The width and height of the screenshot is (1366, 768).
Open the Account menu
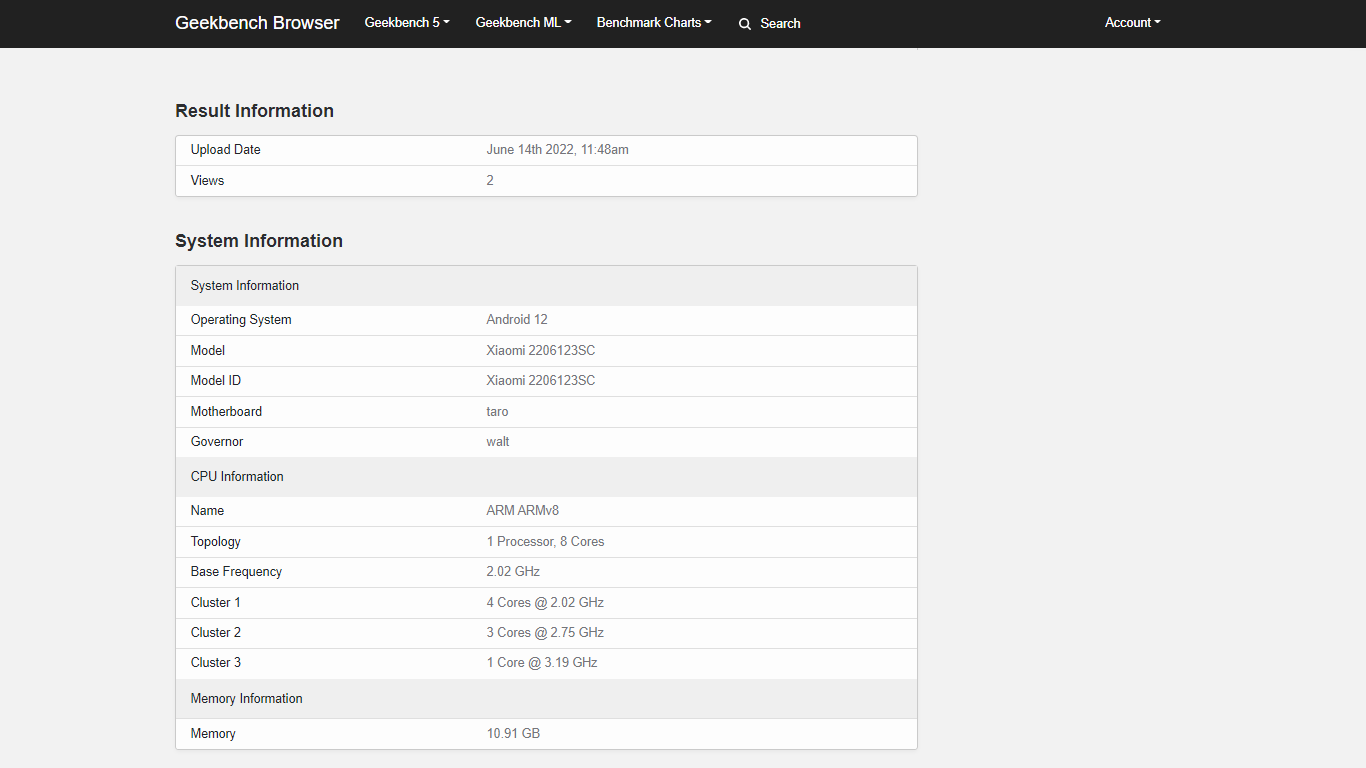pyautogui.click(x=1132, y=23)
